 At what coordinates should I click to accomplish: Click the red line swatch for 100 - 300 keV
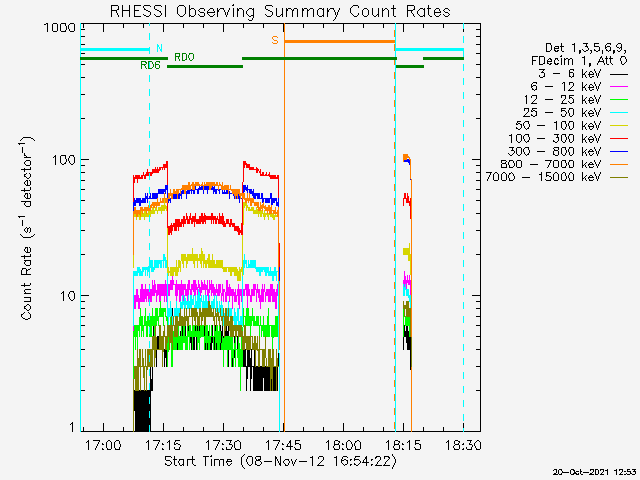(x=619, y=139)
